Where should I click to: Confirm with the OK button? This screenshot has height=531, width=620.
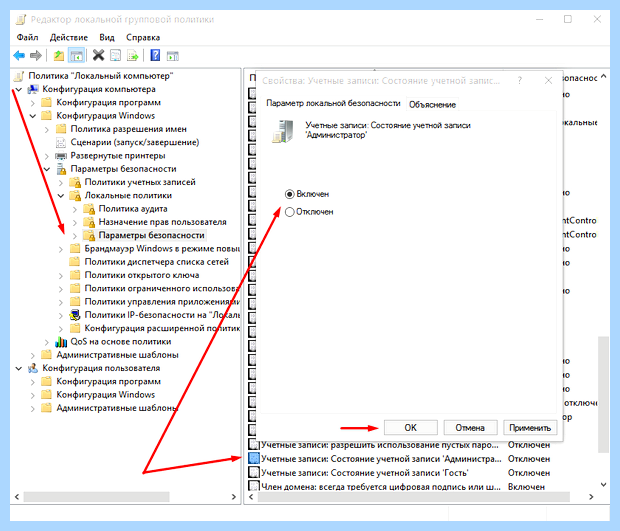pyautogui.click(x=410, y=427)
